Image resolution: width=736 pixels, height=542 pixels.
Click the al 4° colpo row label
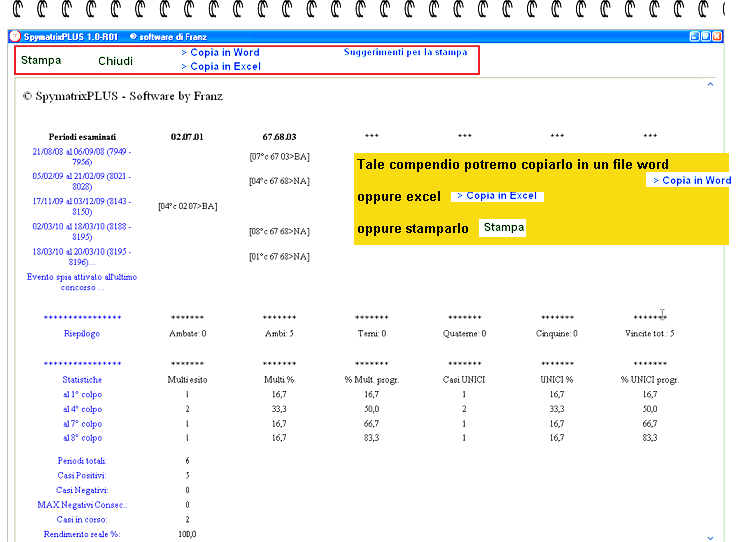coord(83,409)
